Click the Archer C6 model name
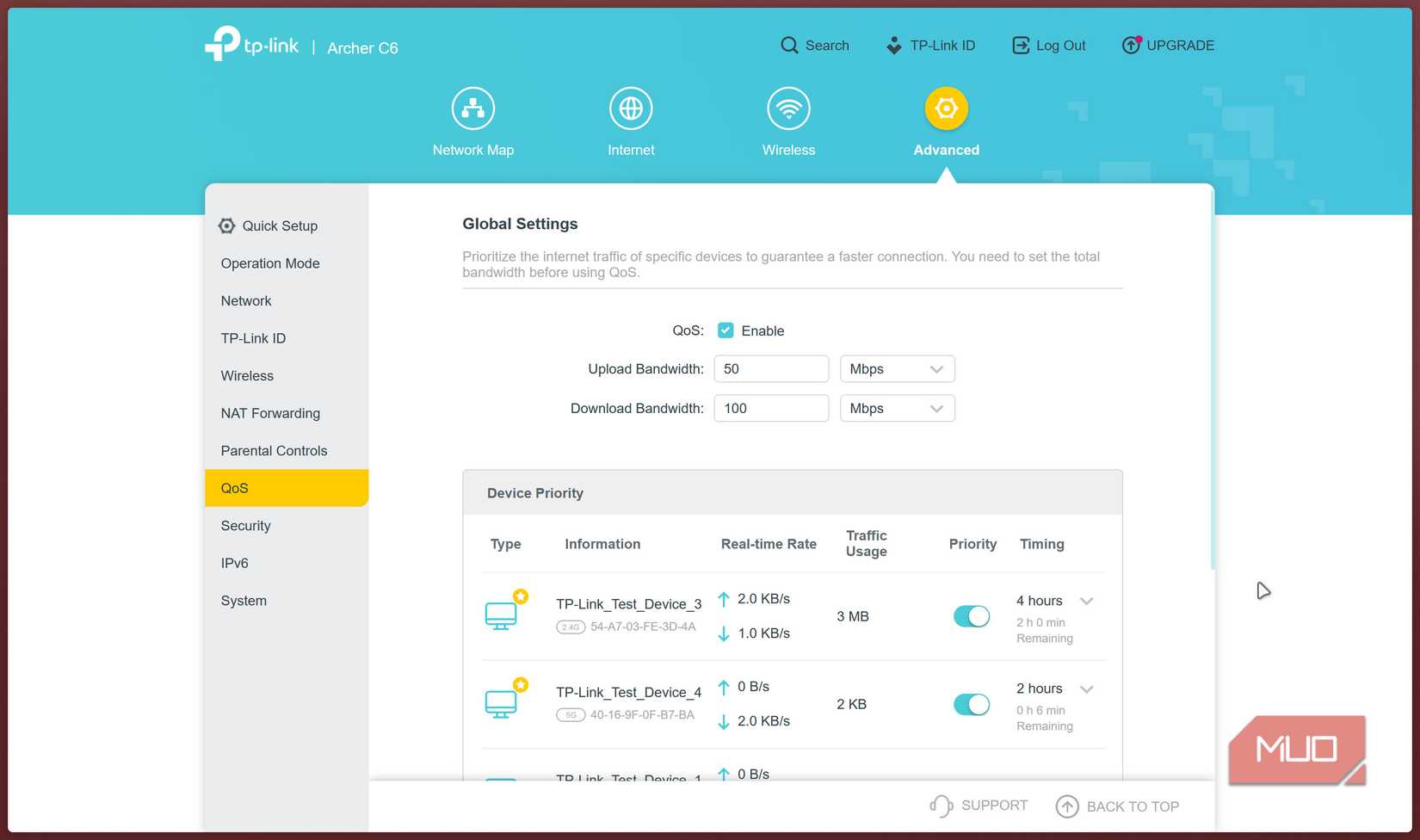Image resolution: width=1420 pixels, height=840 pixels. pos(362,48)
